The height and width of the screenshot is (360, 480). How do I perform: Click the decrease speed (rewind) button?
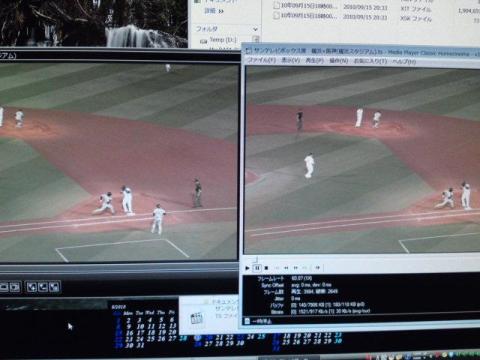[x=286, y=268]
